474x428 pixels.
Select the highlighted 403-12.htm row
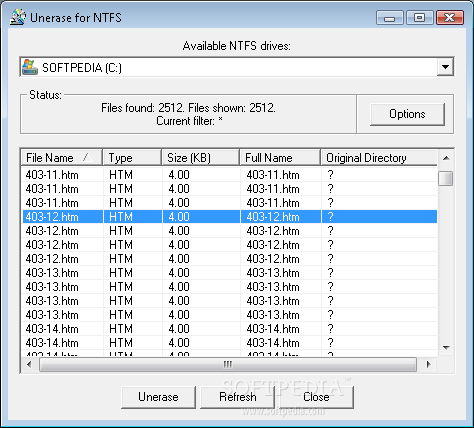coord(229,217)
